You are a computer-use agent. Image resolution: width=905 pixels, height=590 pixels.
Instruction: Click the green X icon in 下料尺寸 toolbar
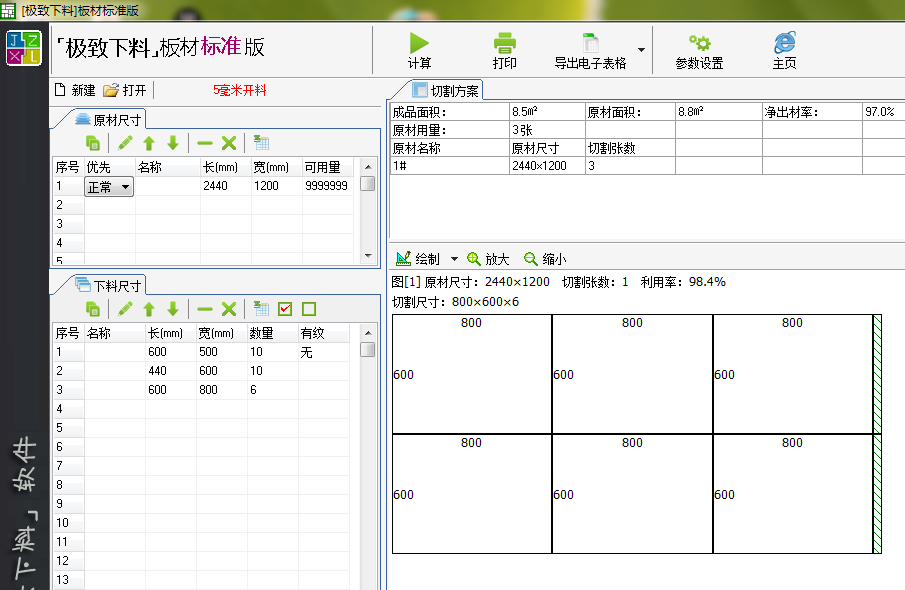pyautogui.click(x=229, y=309)
